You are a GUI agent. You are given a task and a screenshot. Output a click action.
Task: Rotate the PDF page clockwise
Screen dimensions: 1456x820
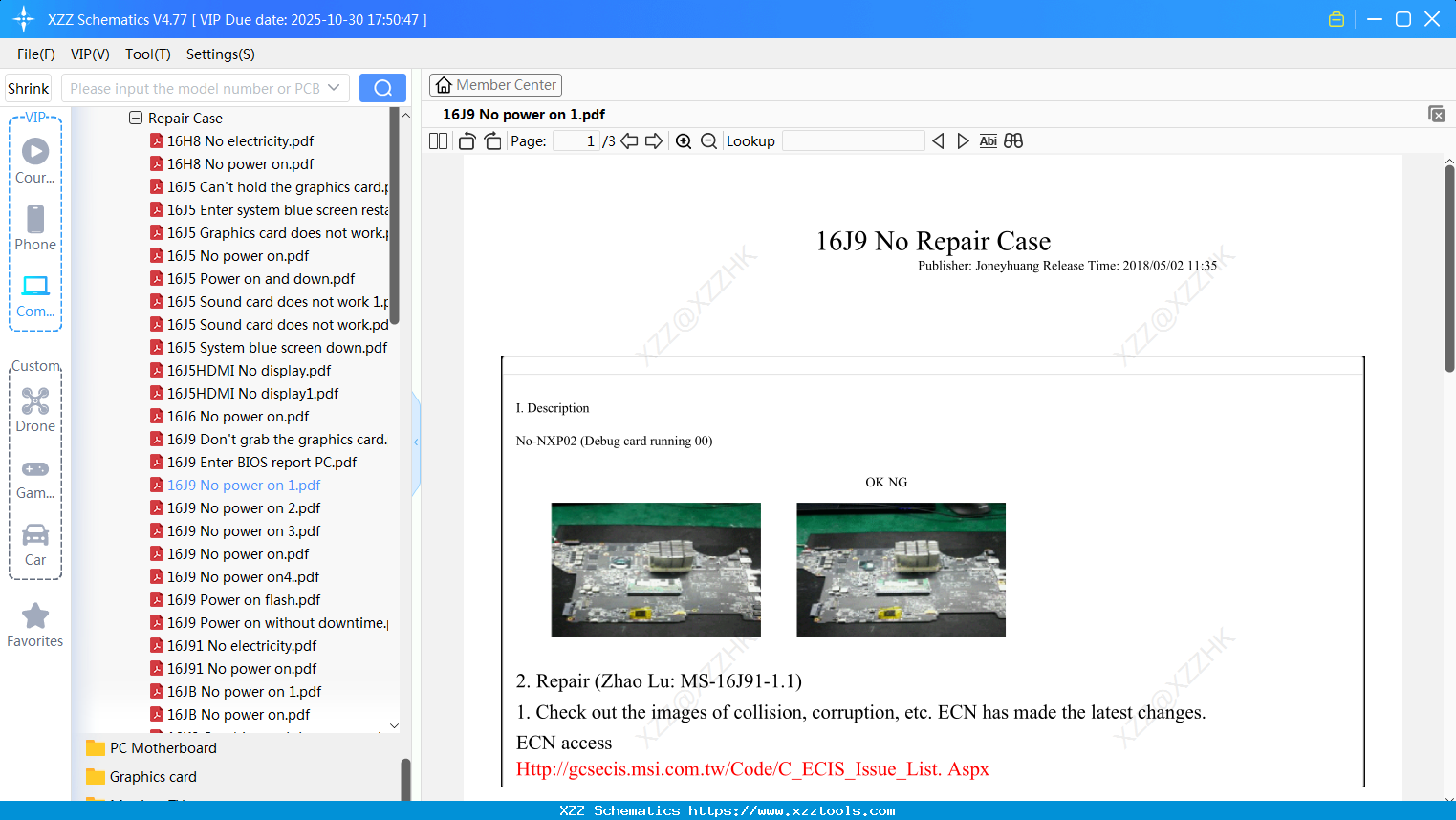[x=492, y=141]
